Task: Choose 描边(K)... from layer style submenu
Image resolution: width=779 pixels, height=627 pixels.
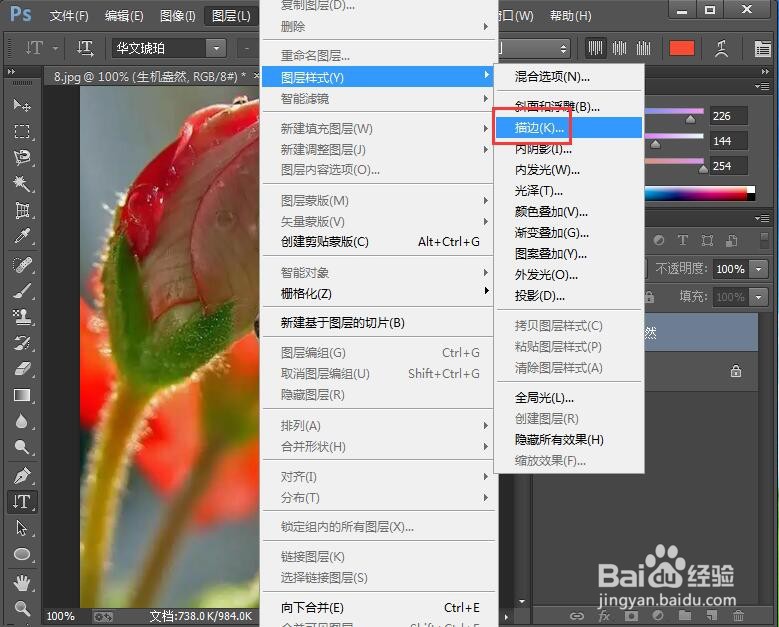Action: pos(568,128)
